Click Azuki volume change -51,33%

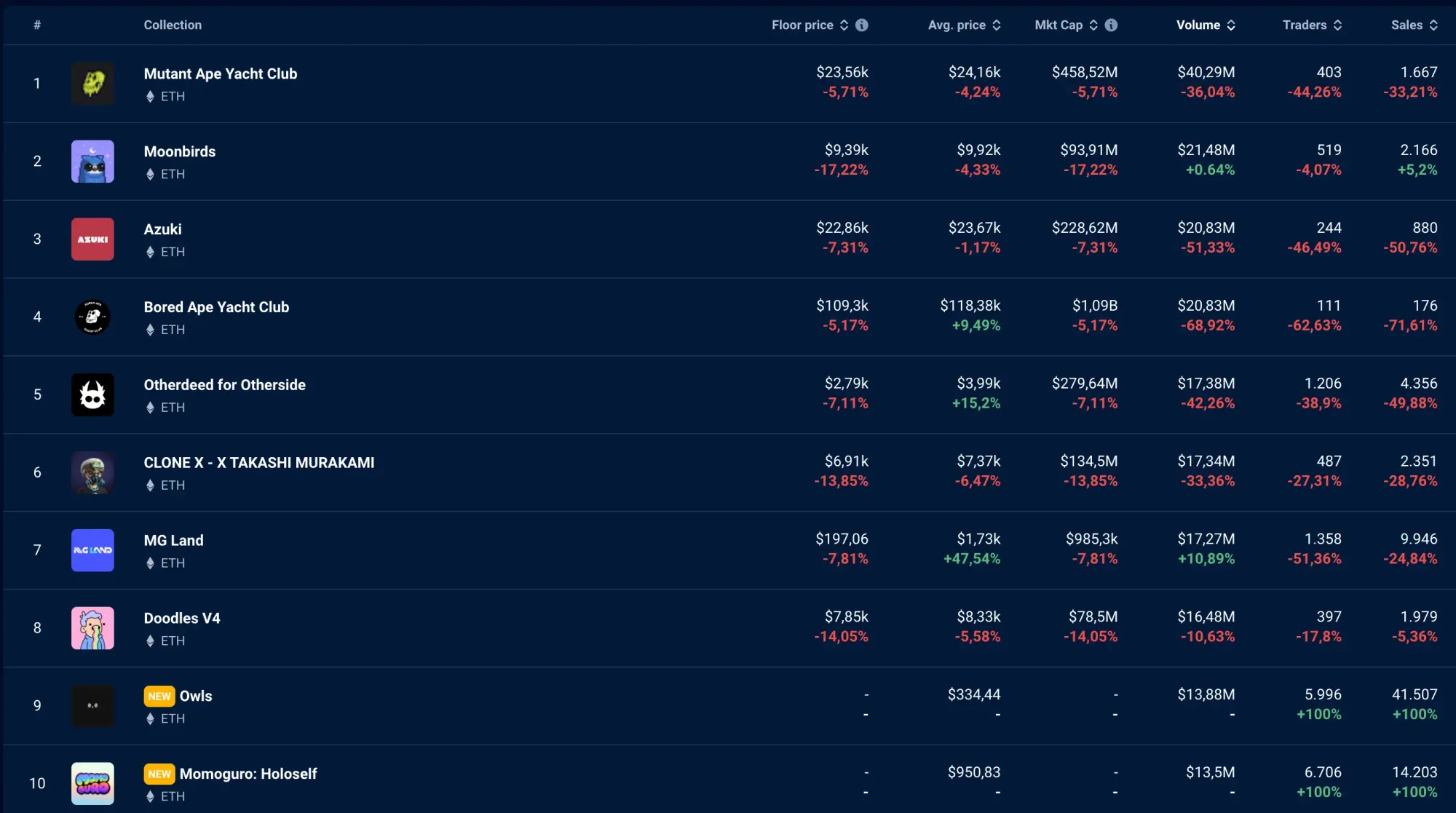tap(1208, 248)
